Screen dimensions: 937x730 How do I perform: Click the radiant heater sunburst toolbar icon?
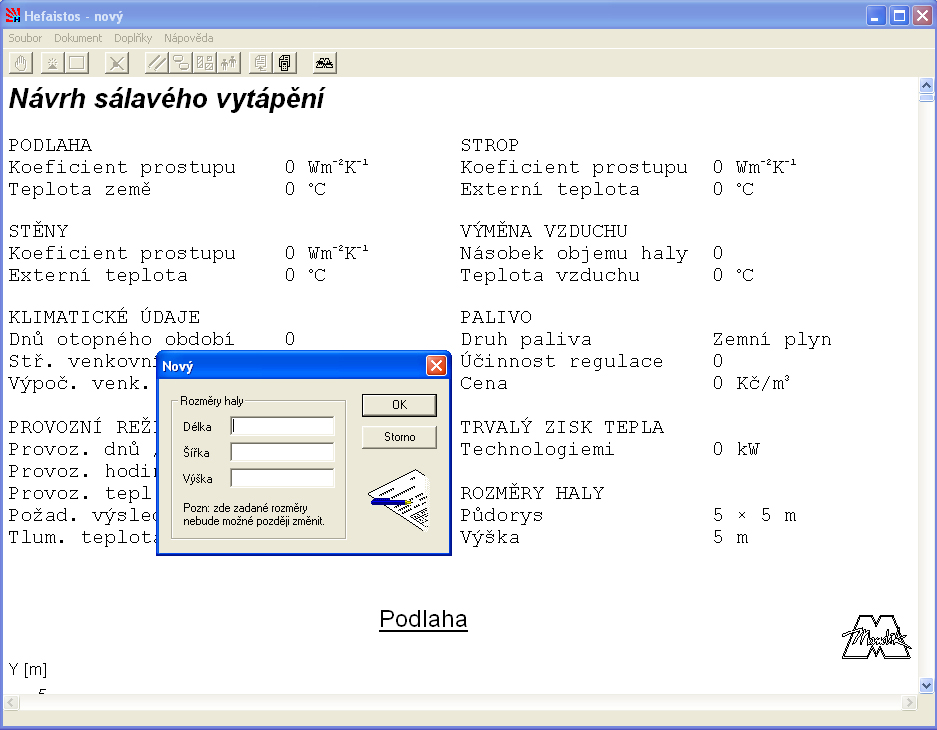click(51, 63)
